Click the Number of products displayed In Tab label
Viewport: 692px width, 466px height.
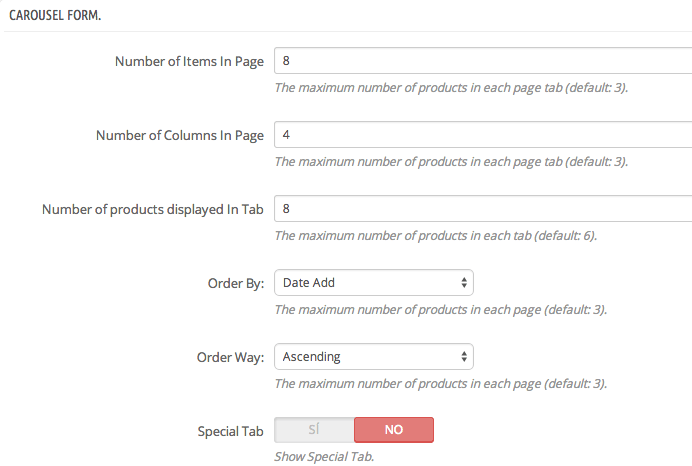point(153,209)
